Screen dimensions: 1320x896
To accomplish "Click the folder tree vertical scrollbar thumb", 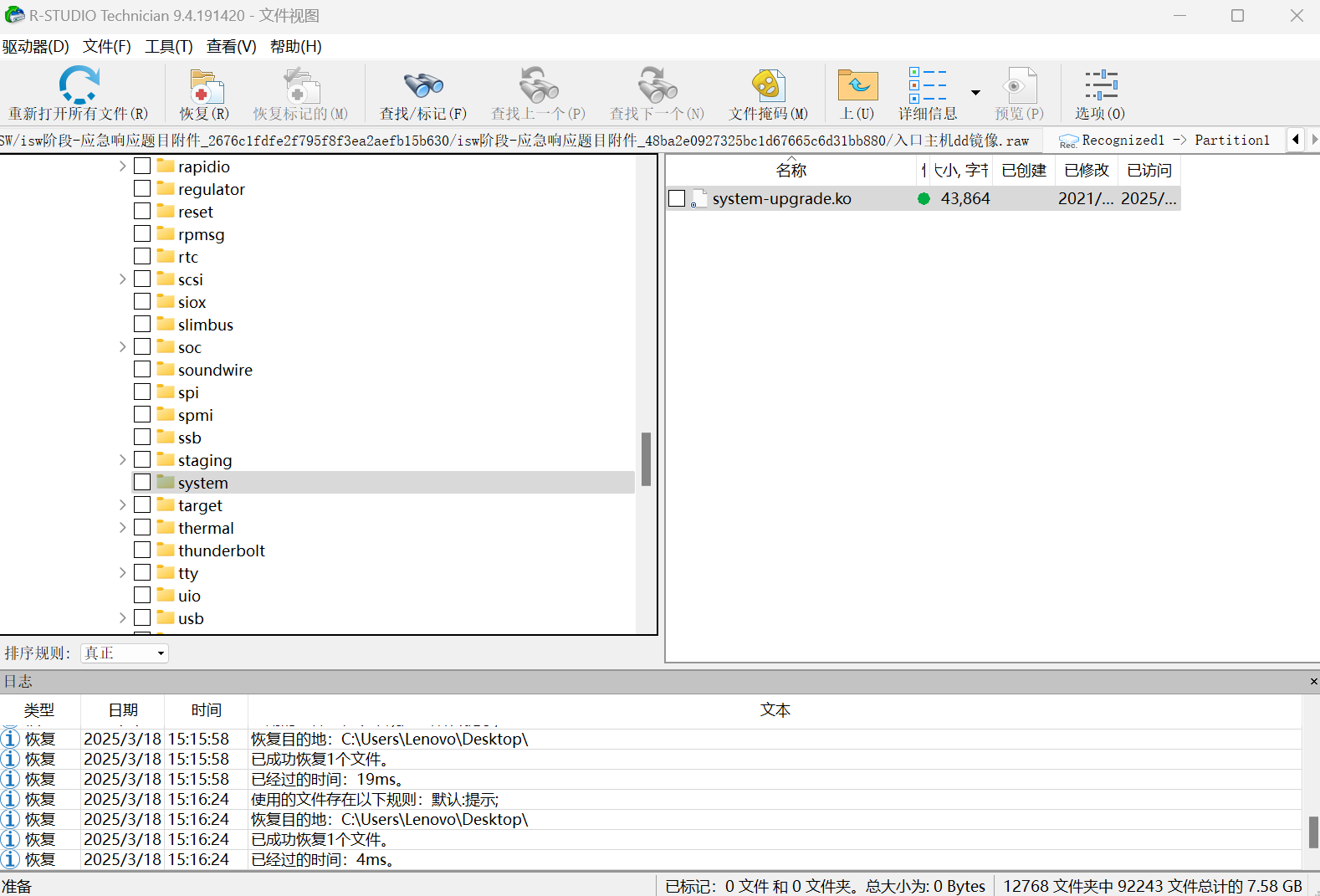I will coord(646,458).
